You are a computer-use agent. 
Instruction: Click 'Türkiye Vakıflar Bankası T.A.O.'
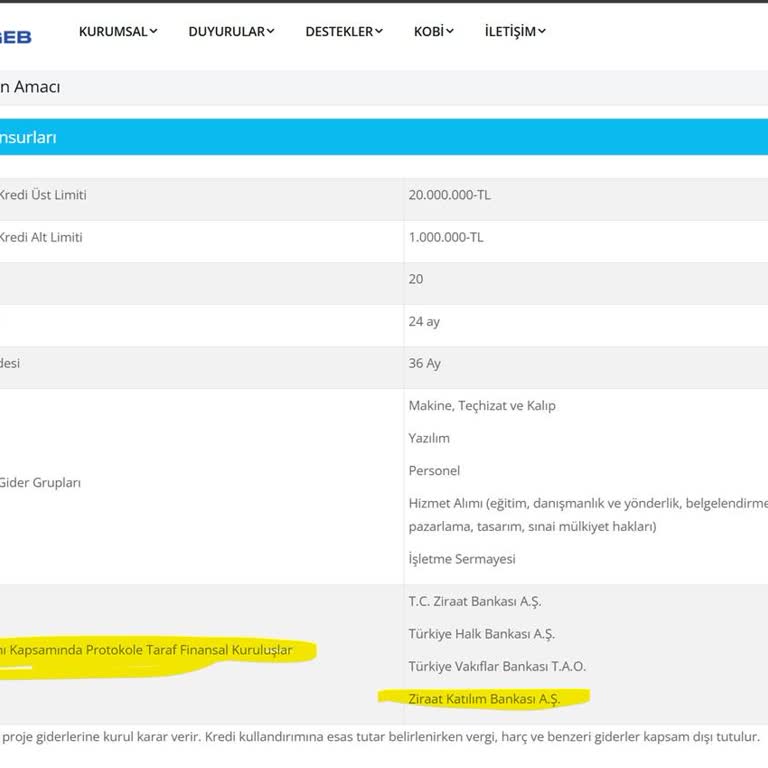click(497, 667)
